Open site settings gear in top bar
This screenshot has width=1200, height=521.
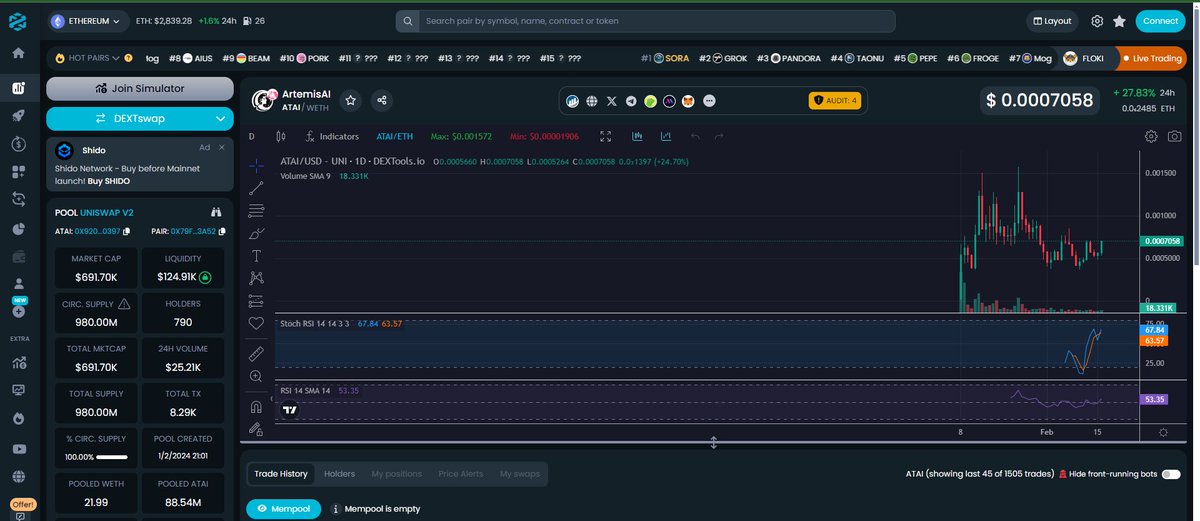click(1097, 21)
